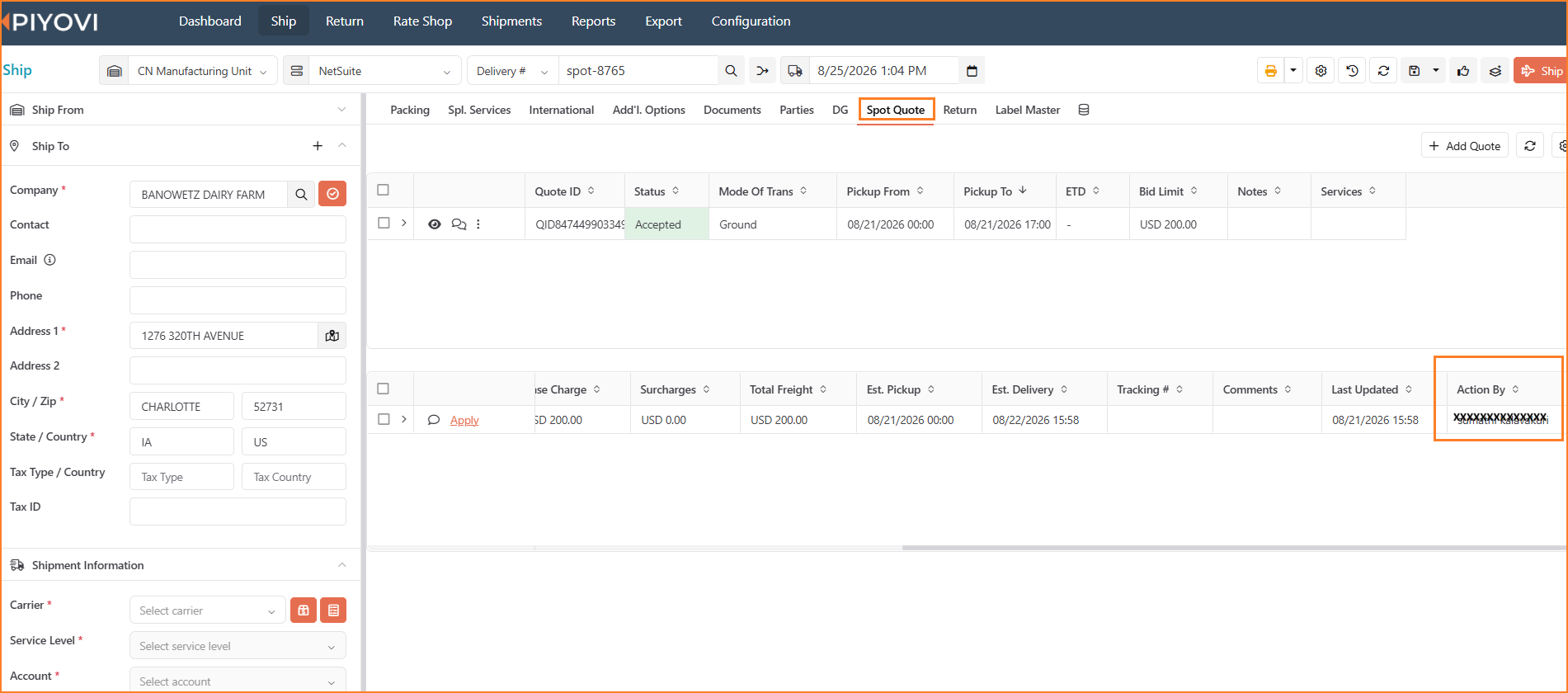Switch to the Packing tab
Screen dimensions: 1568x693
[x=410, y=110]
